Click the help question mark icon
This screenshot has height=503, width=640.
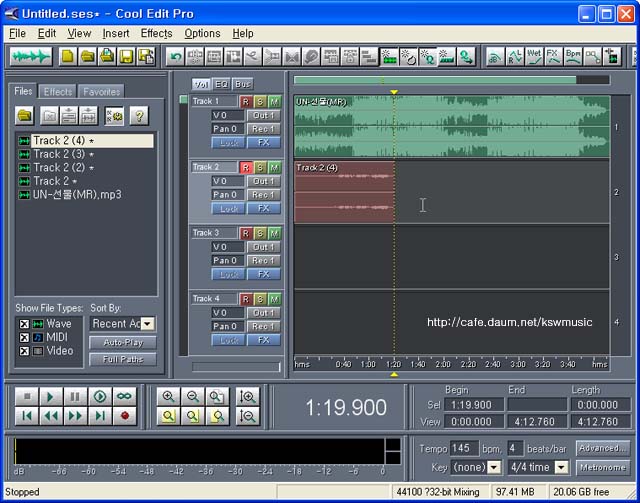coord(139,116)
